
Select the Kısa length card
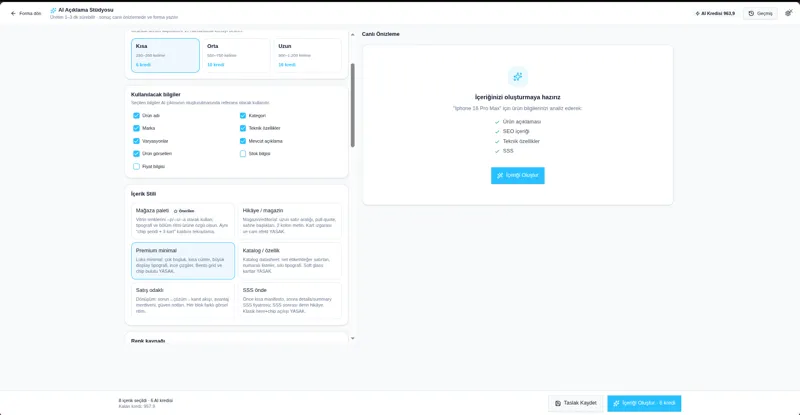(165, 55)
